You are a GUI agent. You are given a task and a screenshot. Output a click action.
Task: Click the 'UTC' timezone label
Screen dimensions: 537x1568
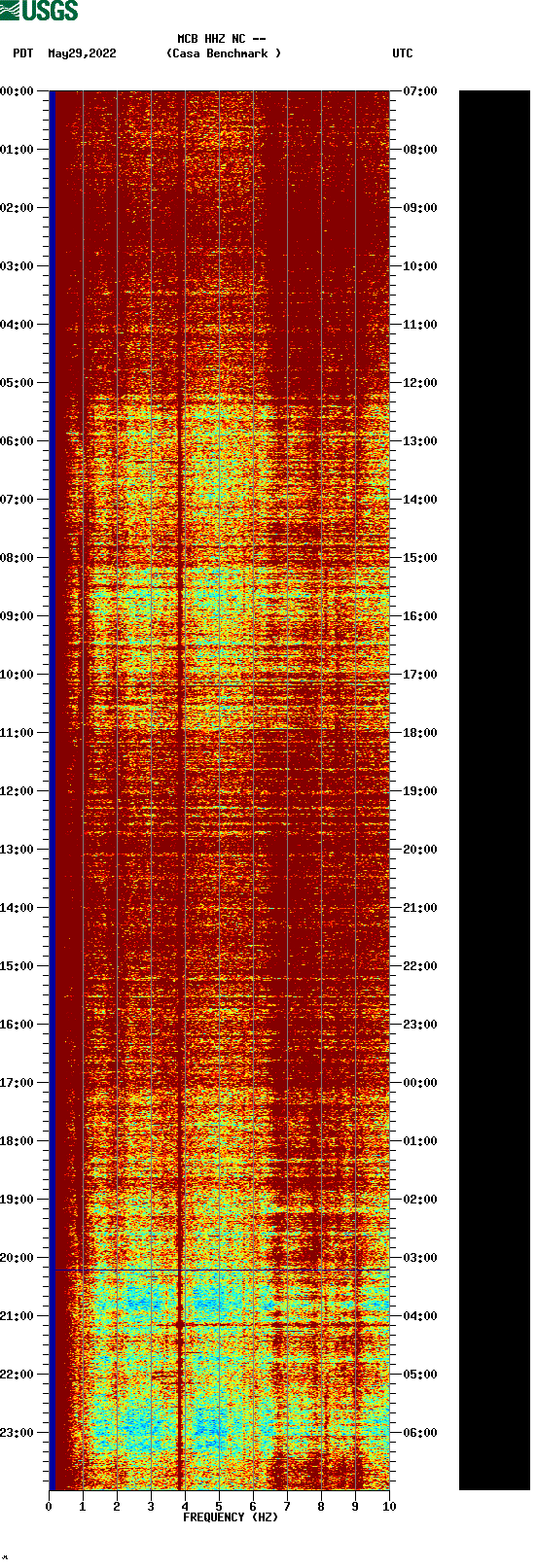click(x=403, y=53)
